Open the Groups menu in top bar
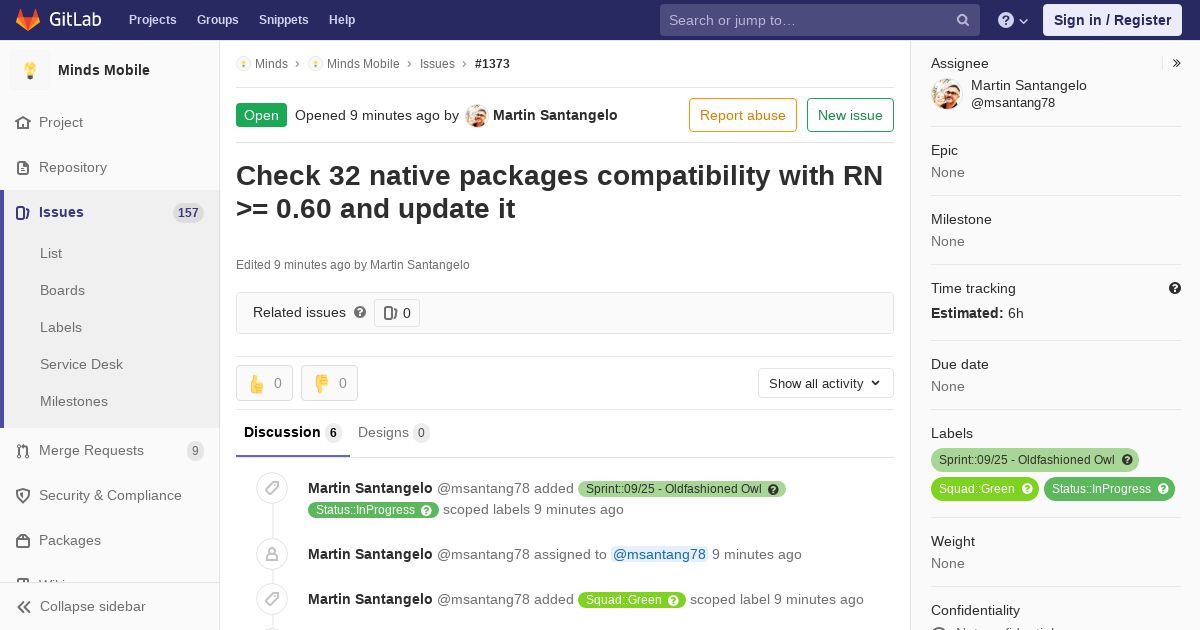Viewport: 1200px width, 630px height. [x=218, y=20]
